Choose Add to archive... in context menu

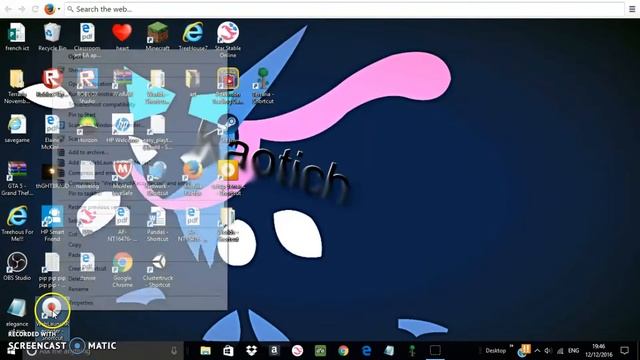pos(88,152)
